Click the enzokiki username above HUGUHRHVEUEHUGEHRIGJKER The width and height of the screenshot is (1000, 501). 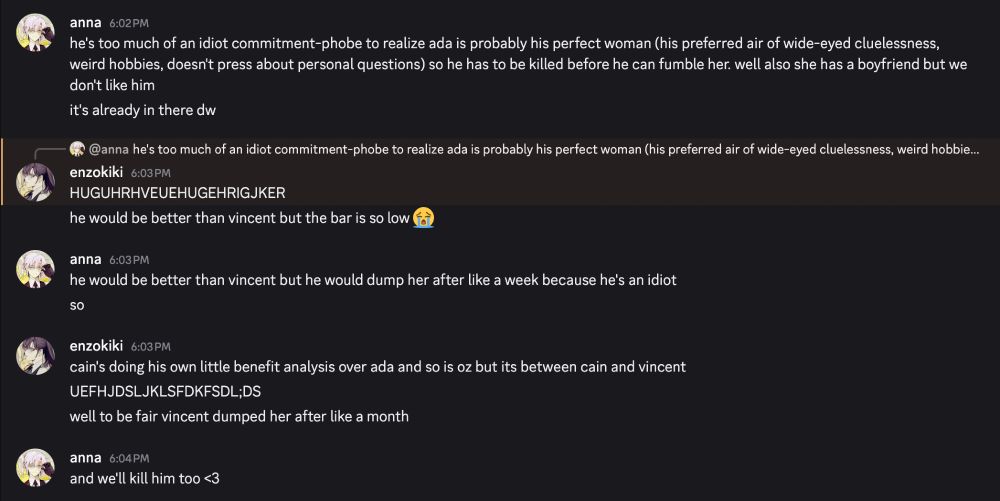click(x=96, y=172)
